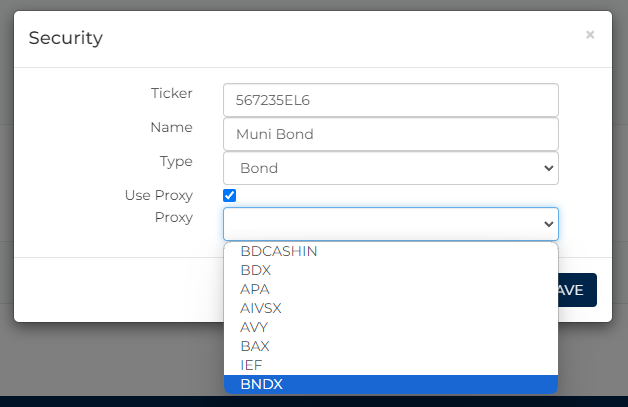Click the Security dialog title

[x=65, y=39]
